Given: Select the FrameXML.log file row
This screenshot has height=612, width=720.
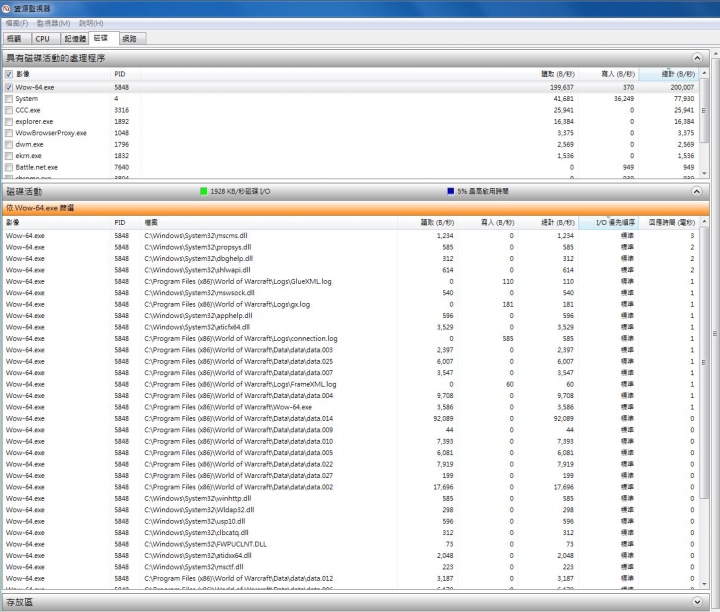Looking at the screenshot, I should (x=351, y=384).
